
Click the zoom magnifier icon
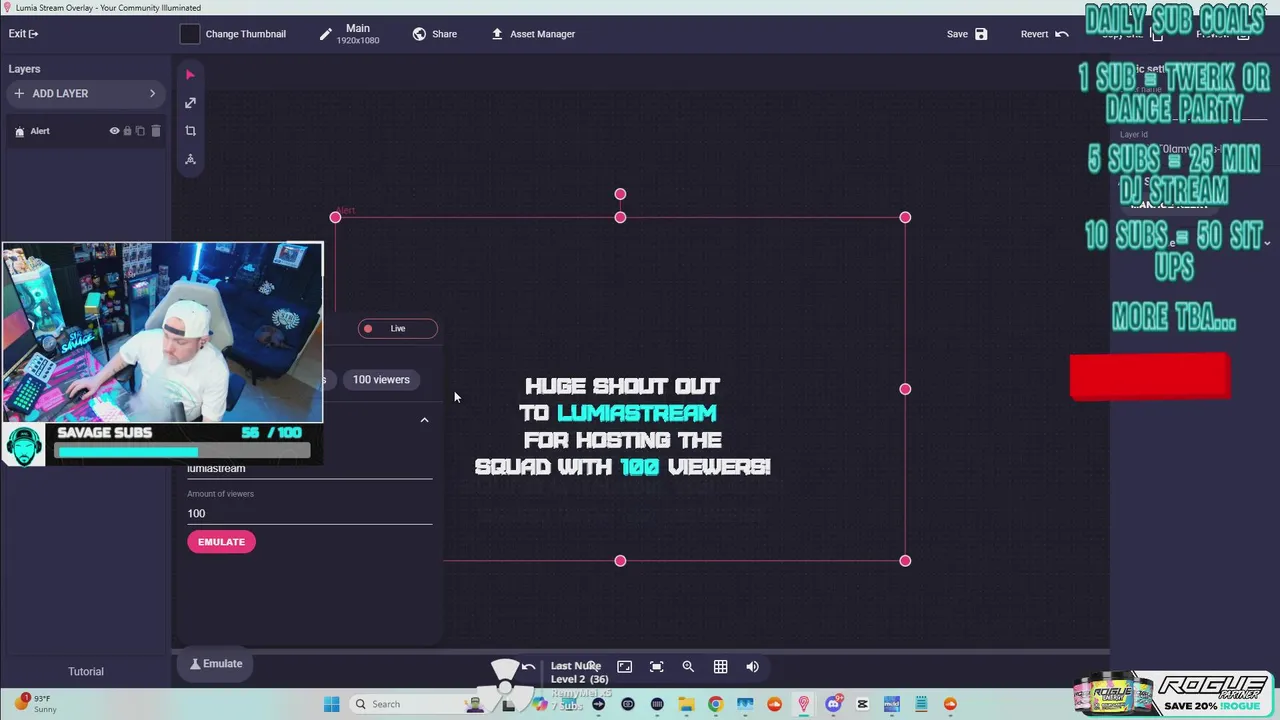click(688, 667)
